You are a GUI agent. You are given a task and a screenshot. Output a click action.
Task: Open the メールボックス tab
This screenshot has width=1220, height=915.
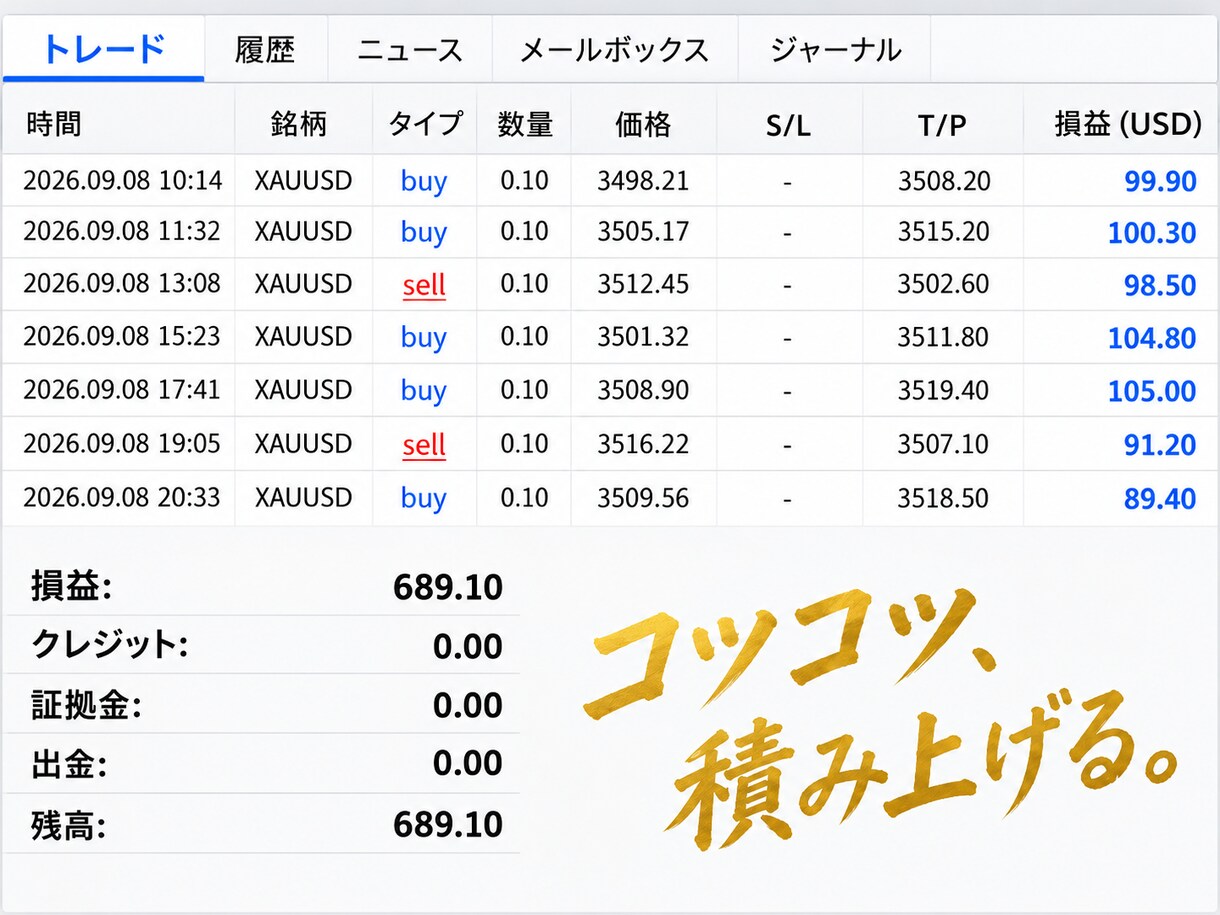[614, 49]
